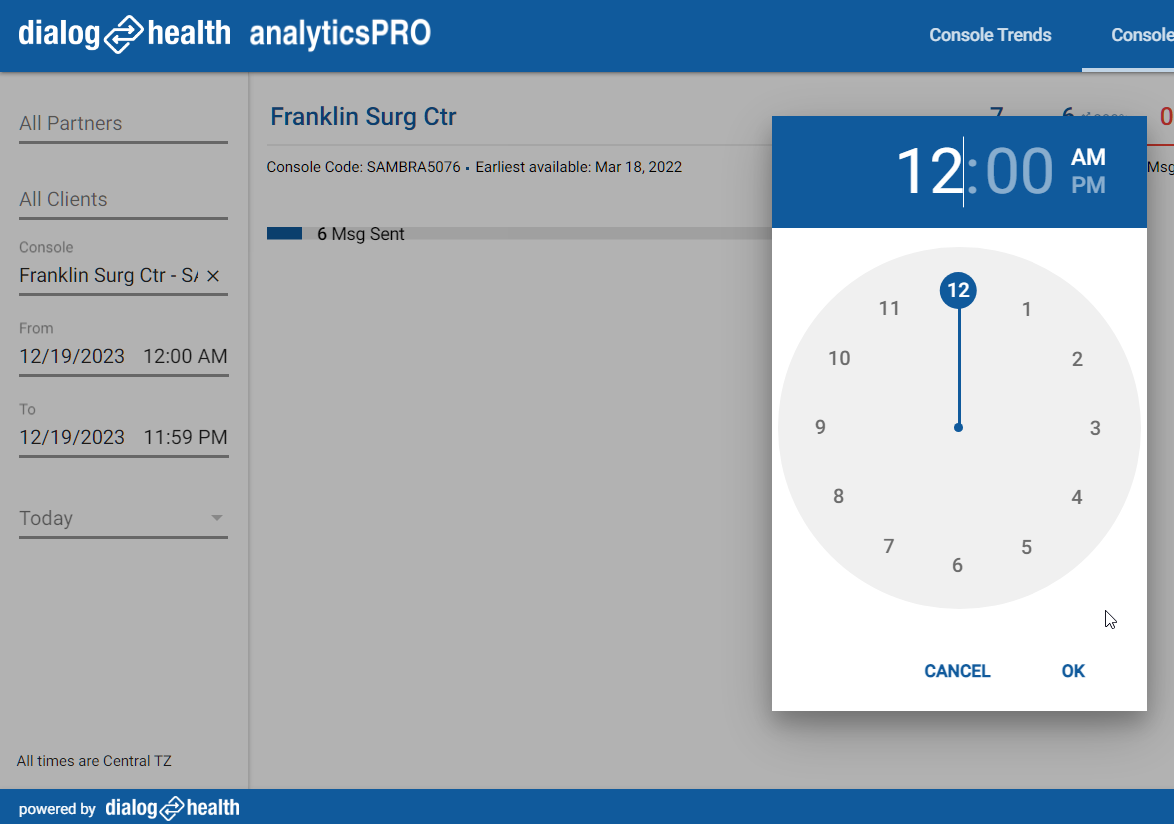Select hour 3 on the clock face
The height and width of the screenshot is (824, 1174).
pyautogui.click(x=1095, y=428)
